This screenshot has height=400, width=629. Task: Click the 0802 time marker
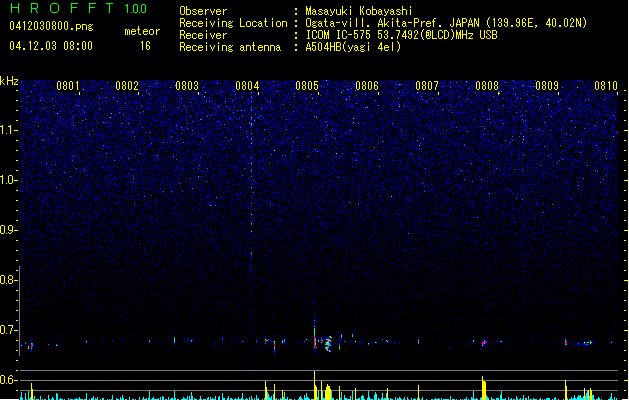127,86
